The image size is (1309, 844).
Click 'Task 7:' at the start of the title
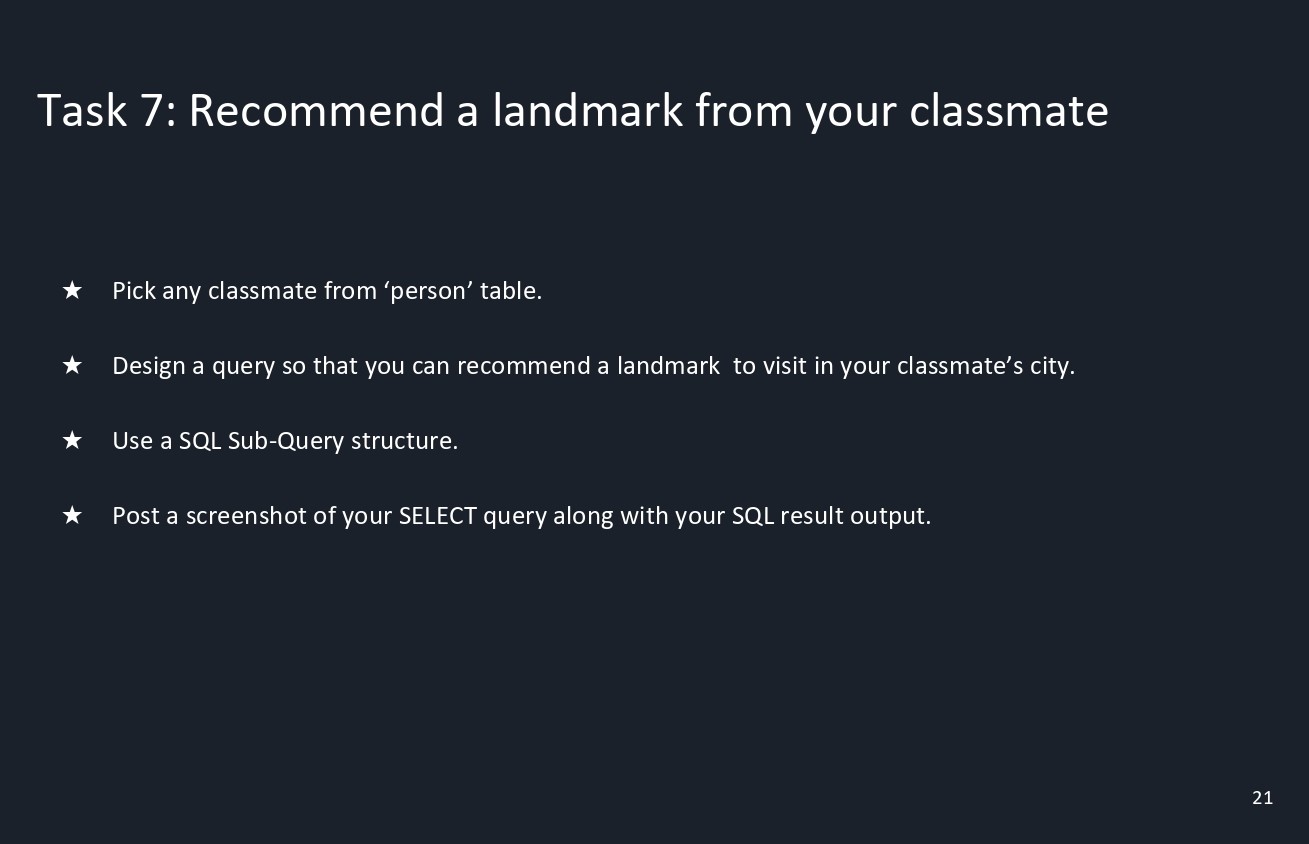(x=107, y=110)
